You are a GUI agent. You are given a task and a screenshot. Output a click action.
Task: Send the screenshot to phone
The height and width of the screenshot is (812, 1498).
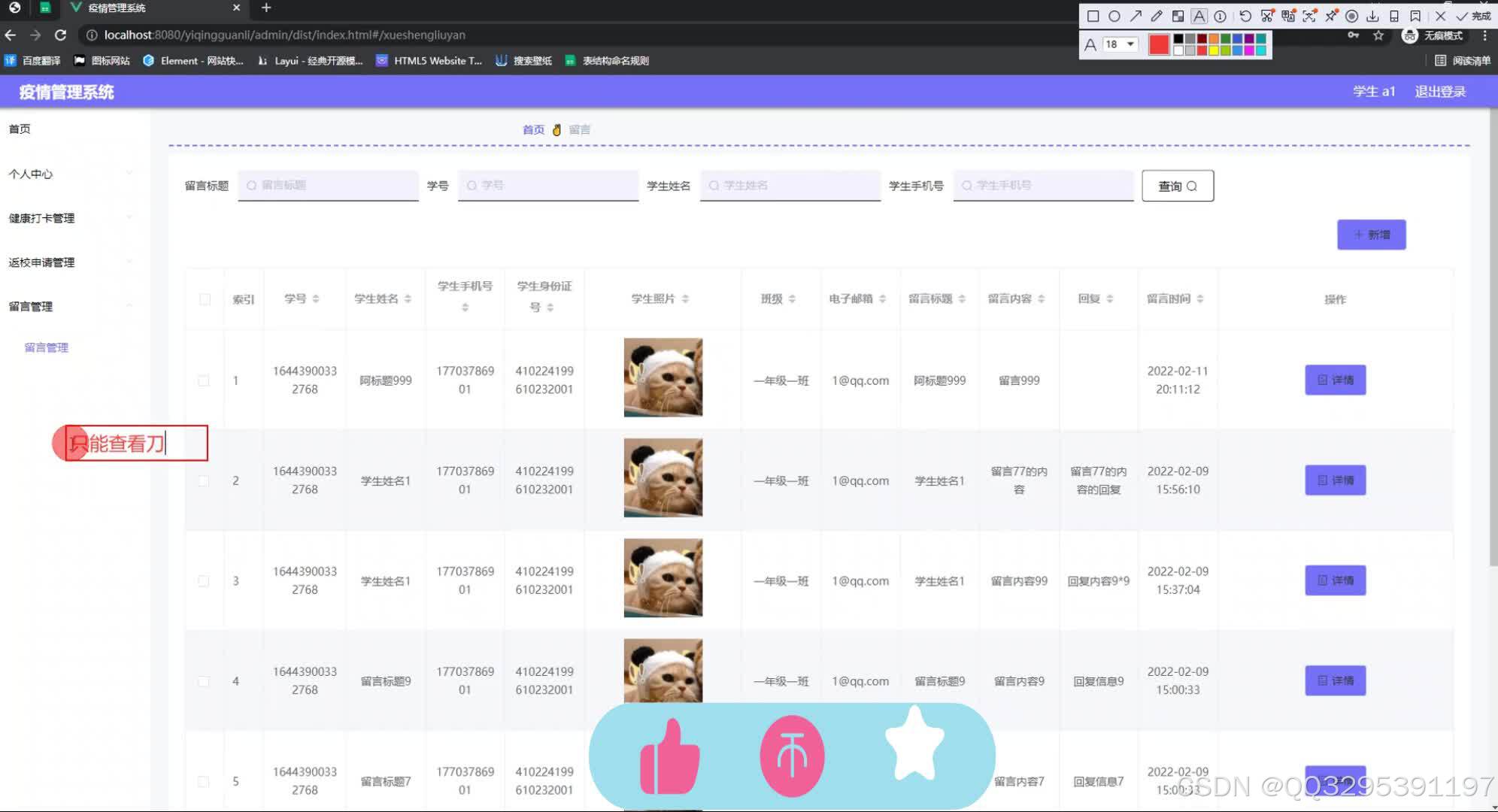point(1393,16)
